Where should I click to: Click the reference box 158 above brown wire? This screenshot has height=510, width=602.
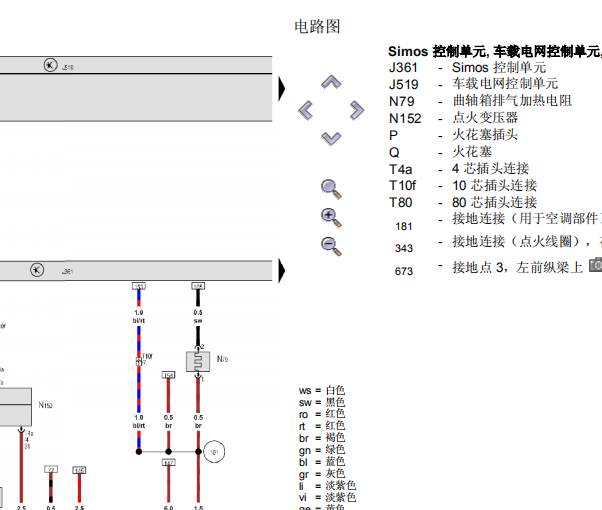click(x=169, y=375)
